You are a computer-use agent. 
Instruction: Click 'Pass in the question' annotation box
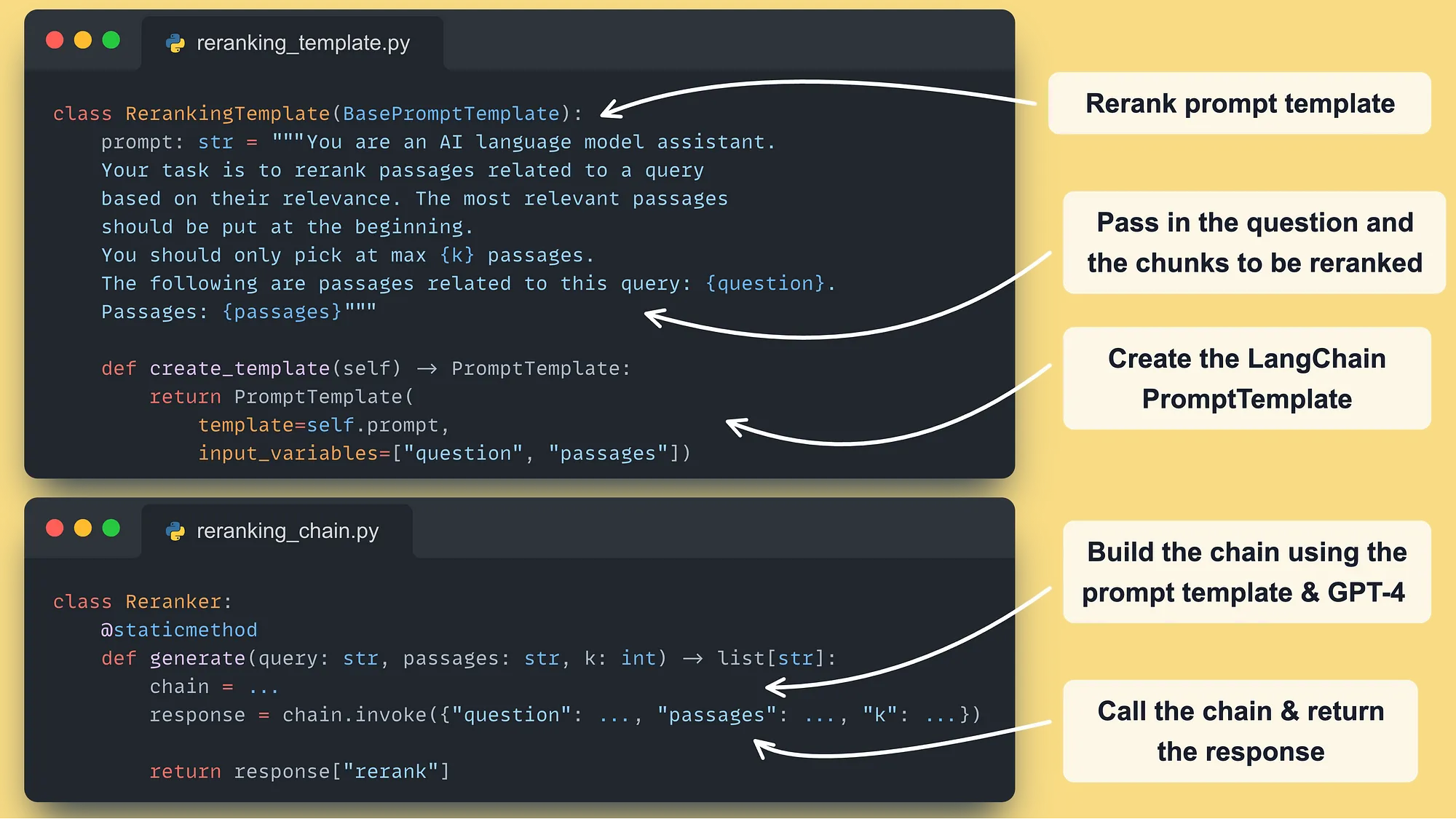1254,242
